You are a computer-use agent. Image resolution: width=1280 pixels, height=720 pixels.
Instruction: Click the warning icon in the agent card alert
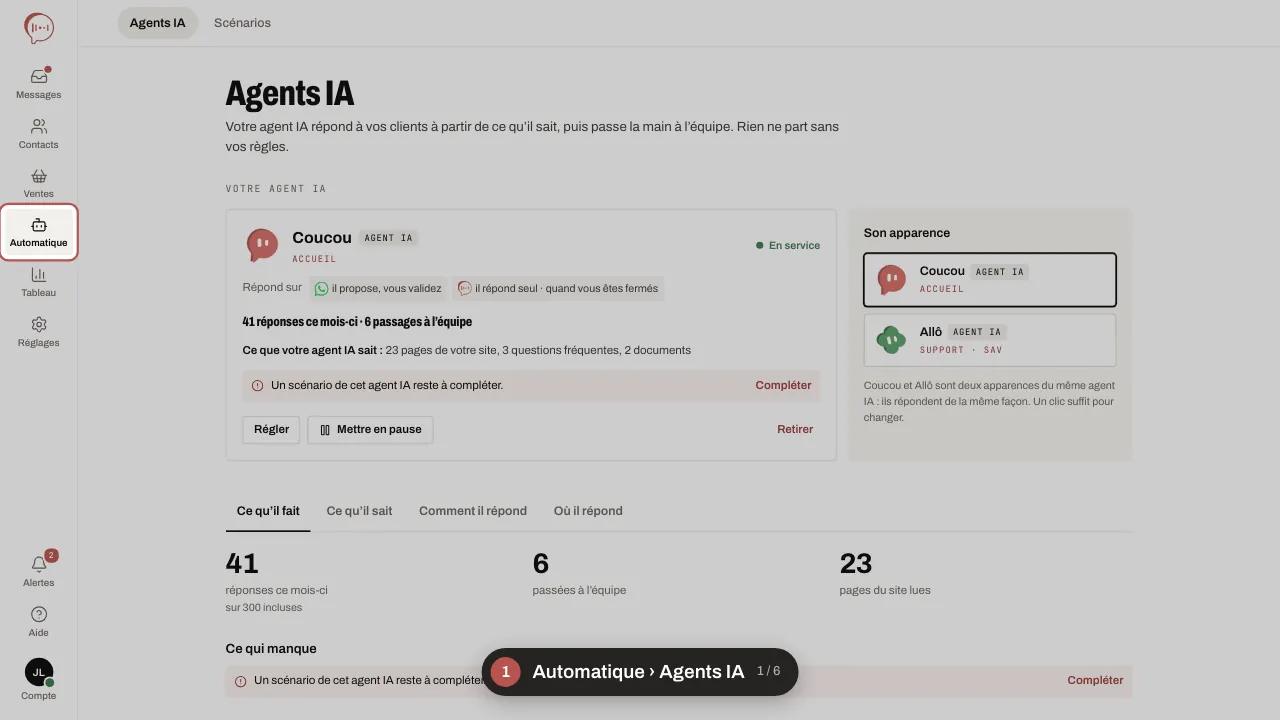257,385
